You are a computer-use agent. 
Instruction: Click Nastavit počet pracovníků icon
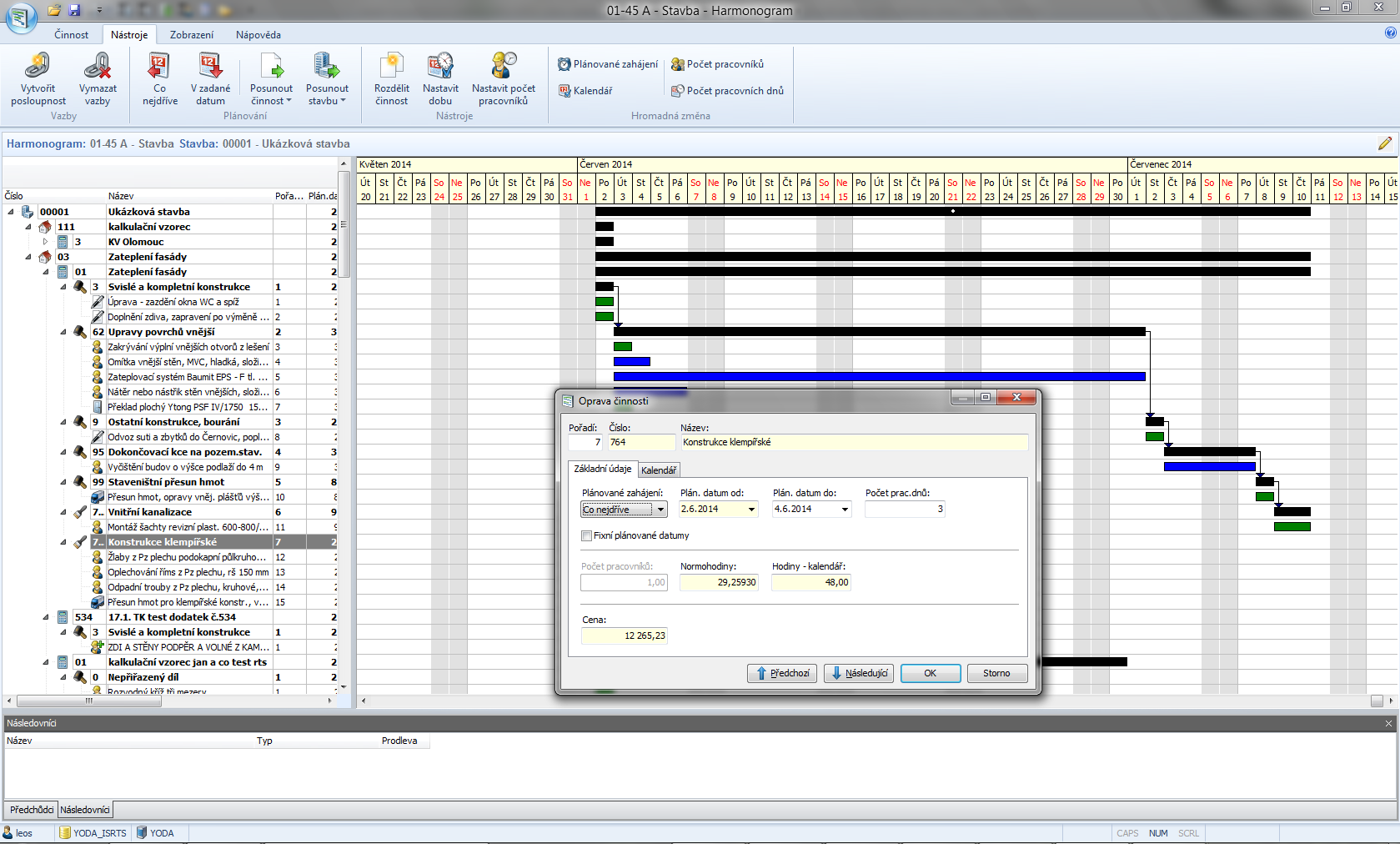coord(504,66)
